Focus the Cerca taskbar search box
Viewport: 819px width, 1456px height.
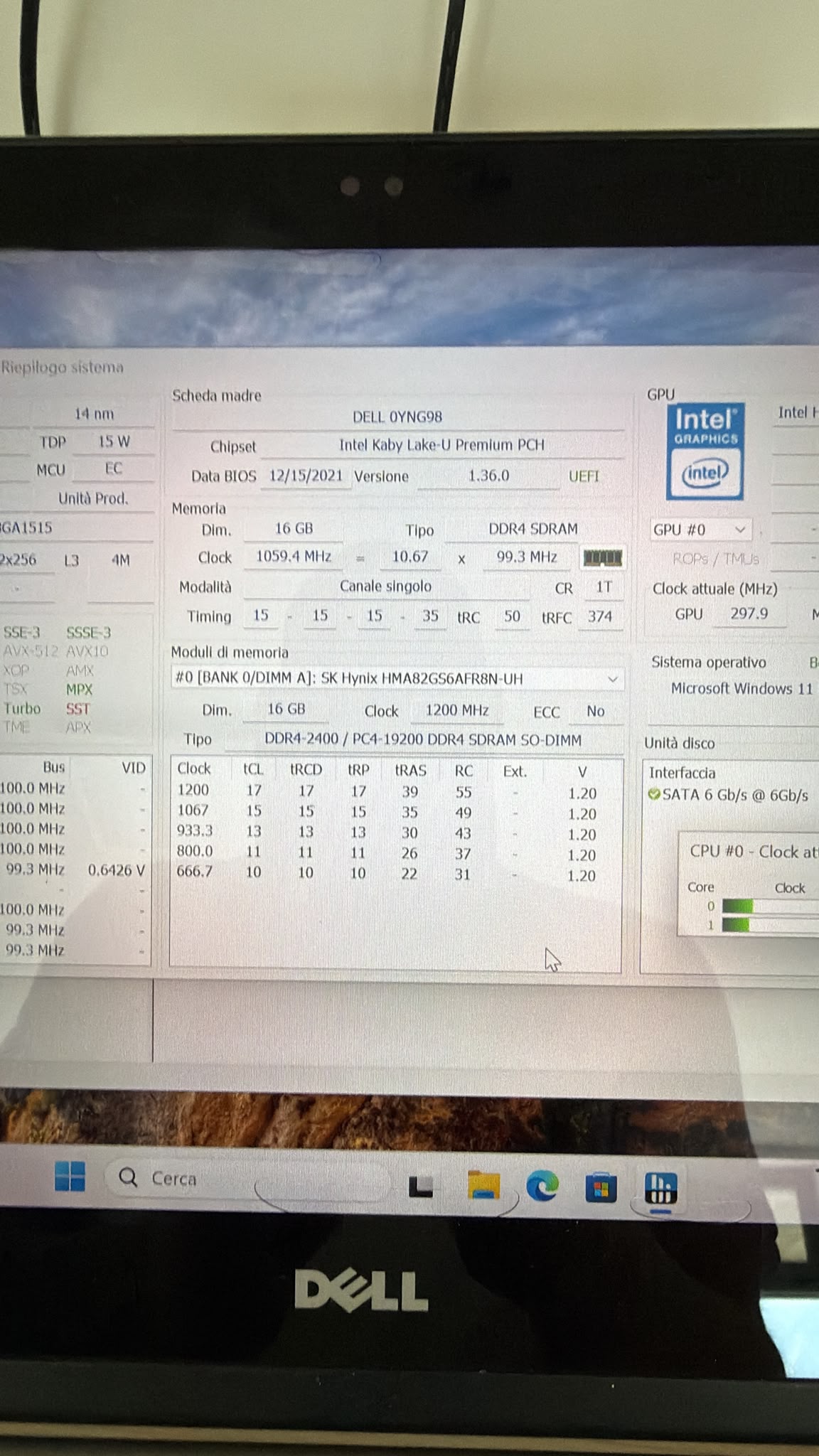click(x=247, y=1179)
